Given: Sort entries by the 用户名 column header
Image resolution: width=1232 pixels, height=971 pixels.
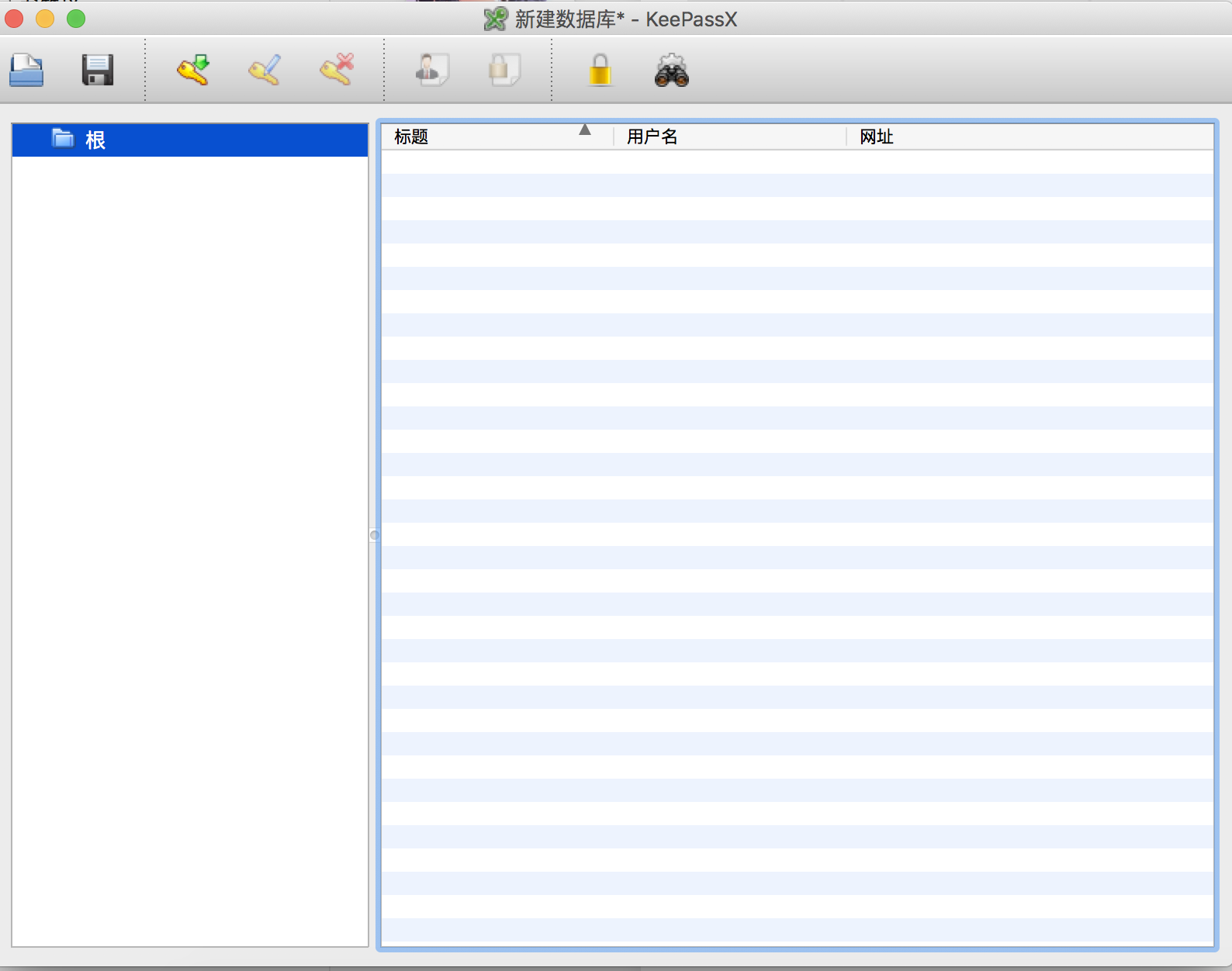Looking at the screenshot, I should [x=652, y=137].
